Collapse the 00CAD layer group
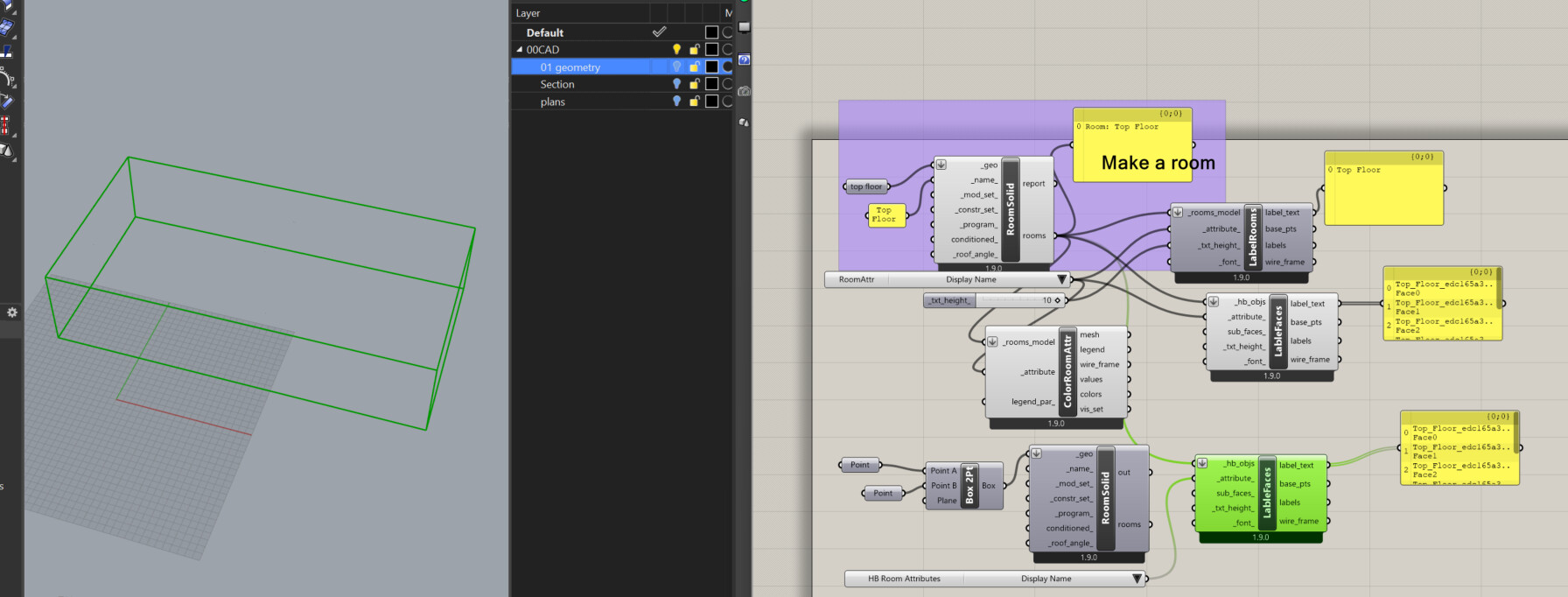The width and height of the screenshot is (1568, 597). coord(519,50)
